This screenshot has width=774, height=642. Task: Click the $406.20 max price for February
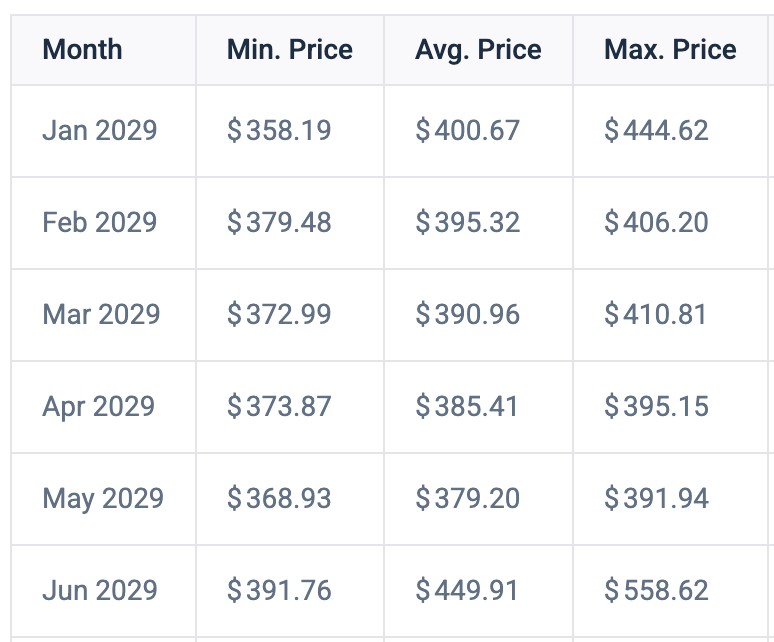point(657,222)
